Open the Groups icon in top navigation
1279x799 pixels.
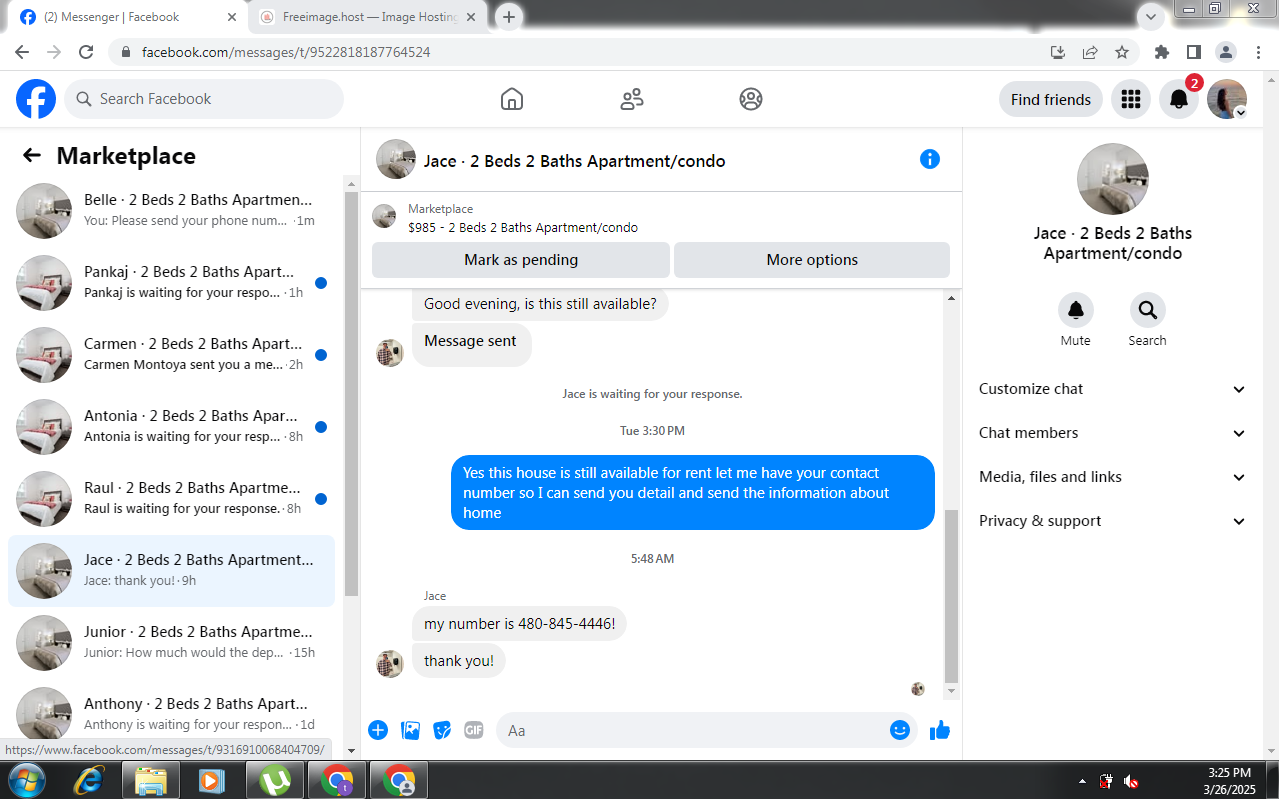751,99
